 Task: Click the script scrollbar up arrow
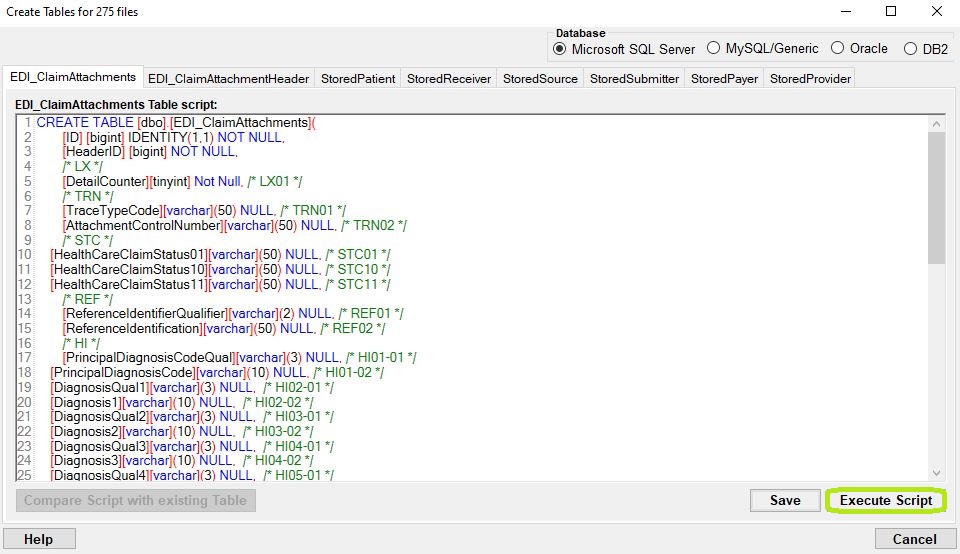[x=936, y=124]
